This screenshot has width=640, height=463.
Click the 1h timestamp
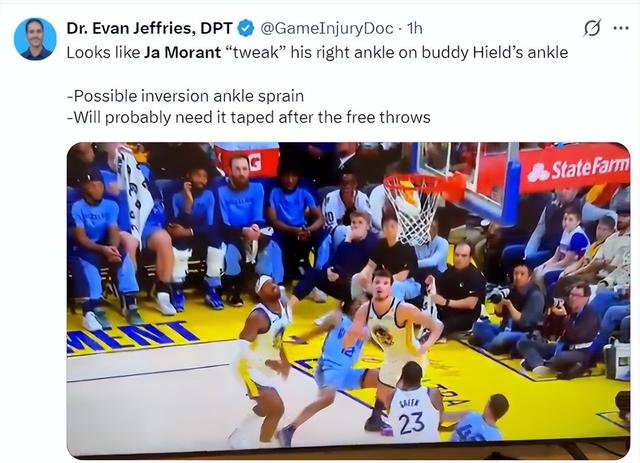[x=415, y=28]
